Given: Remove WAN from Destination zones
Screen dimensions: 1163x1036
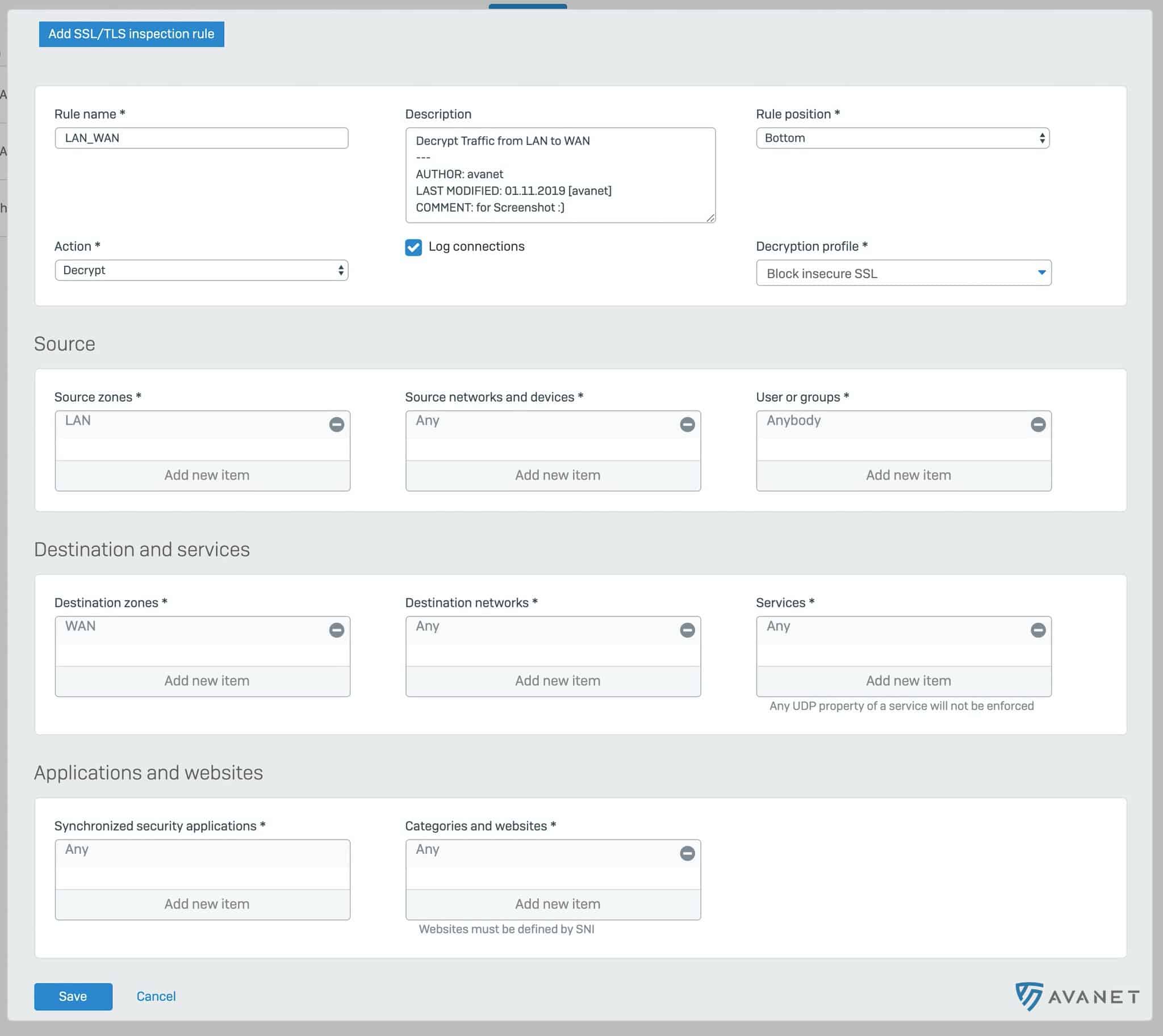Looking at the screenshot, I should pyautogui.click(x=337, y=630).
